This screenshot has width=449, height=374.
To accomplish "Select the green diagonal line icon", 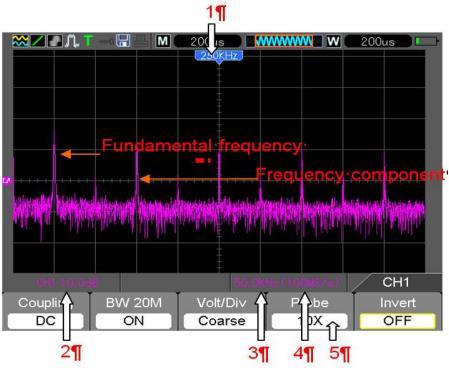I will (x=38, y=41).
